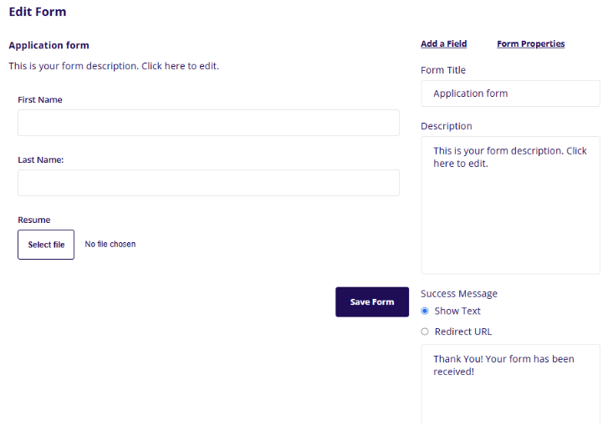Focus the First Name input field

(208, 122)
